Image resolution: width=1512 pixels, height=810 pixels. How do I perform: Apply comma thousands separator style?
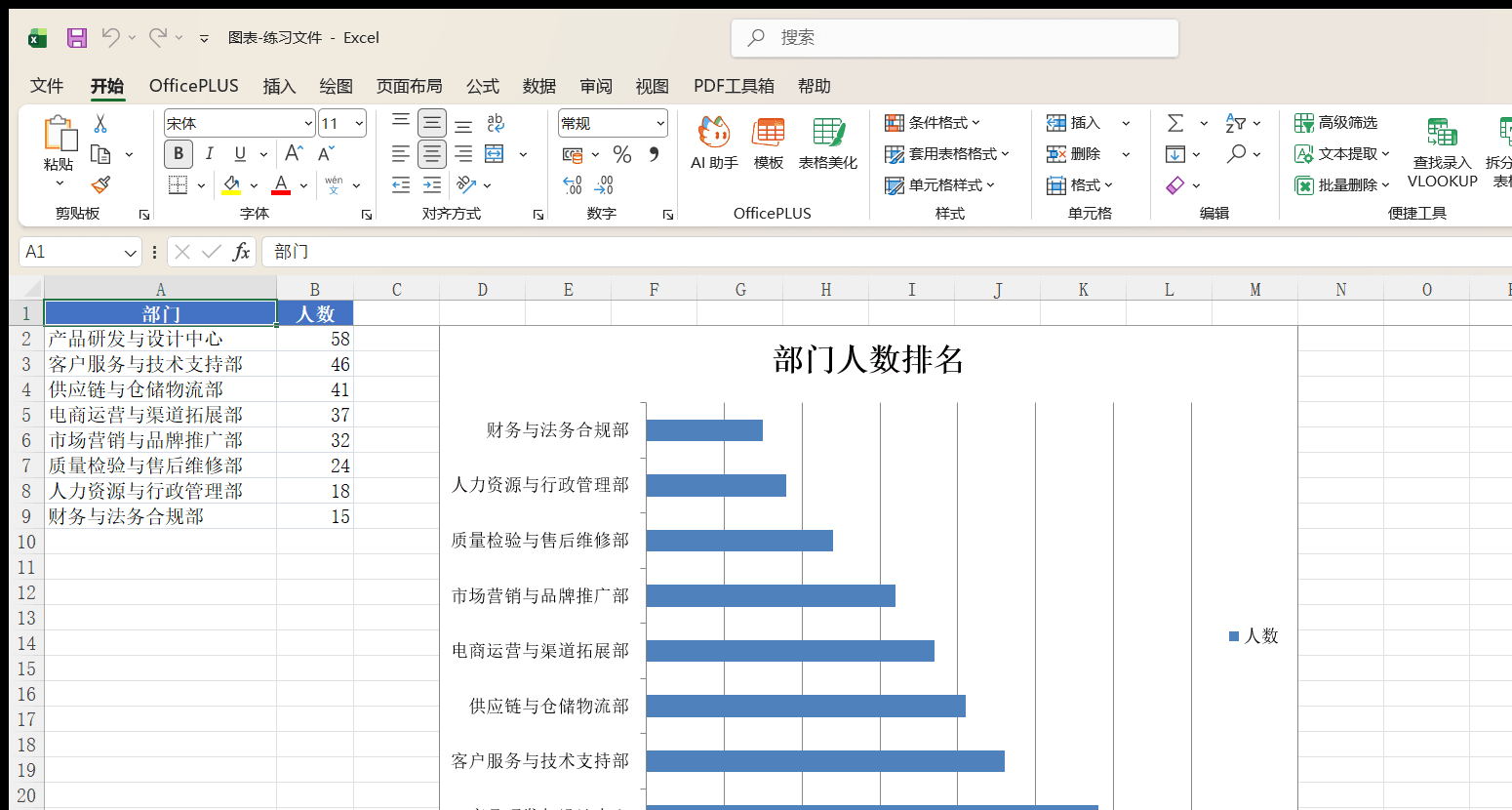(x=654, y=154)
